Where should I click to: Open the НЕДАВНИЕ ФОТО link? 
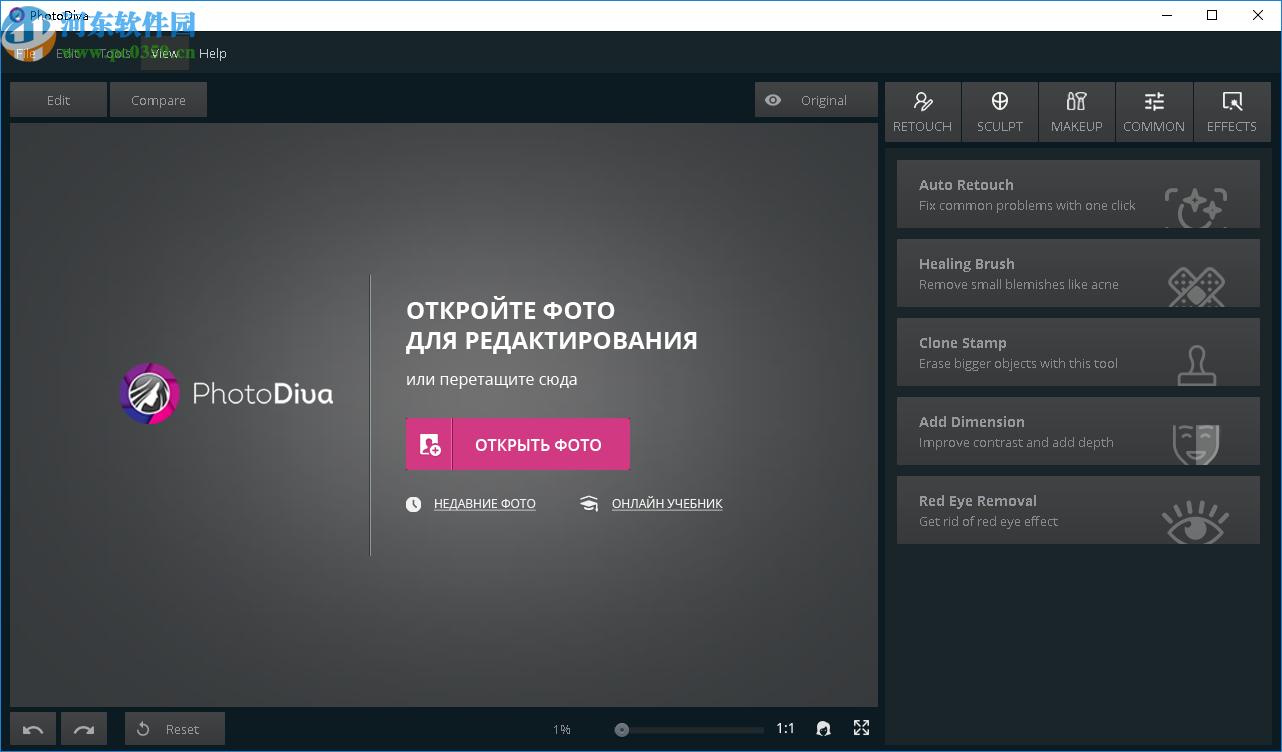pos(485,504)
